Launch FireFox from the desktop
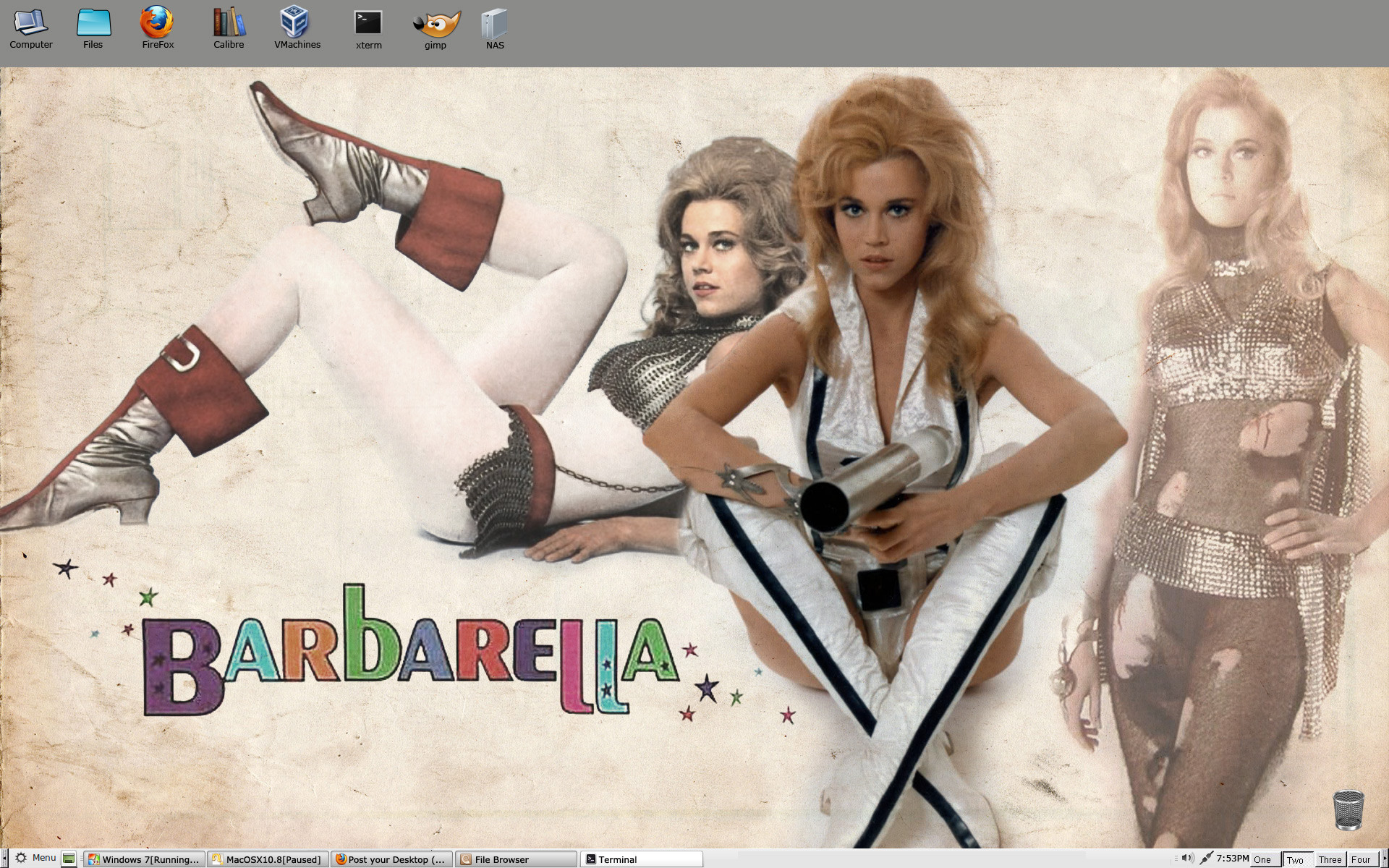The image size is (1389, 868). pyautogui.click(x=157, y=29)
